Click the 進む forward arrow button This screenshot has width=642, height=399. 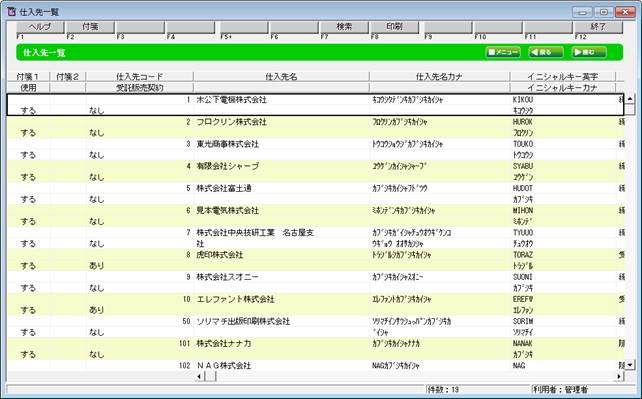tap(589, 52)
